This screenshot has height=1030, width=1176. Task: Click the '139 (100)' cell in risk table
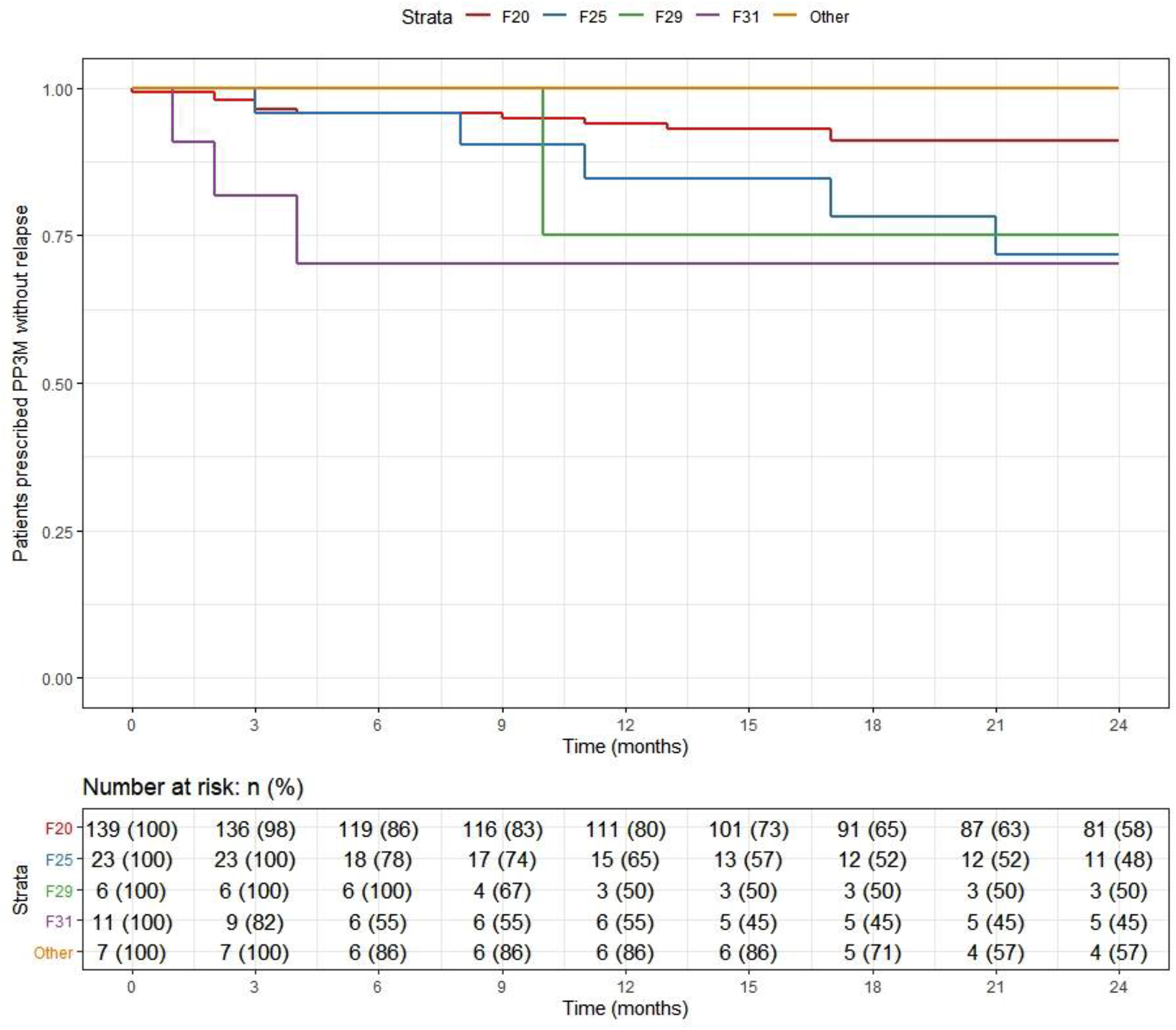pos(132,829)
